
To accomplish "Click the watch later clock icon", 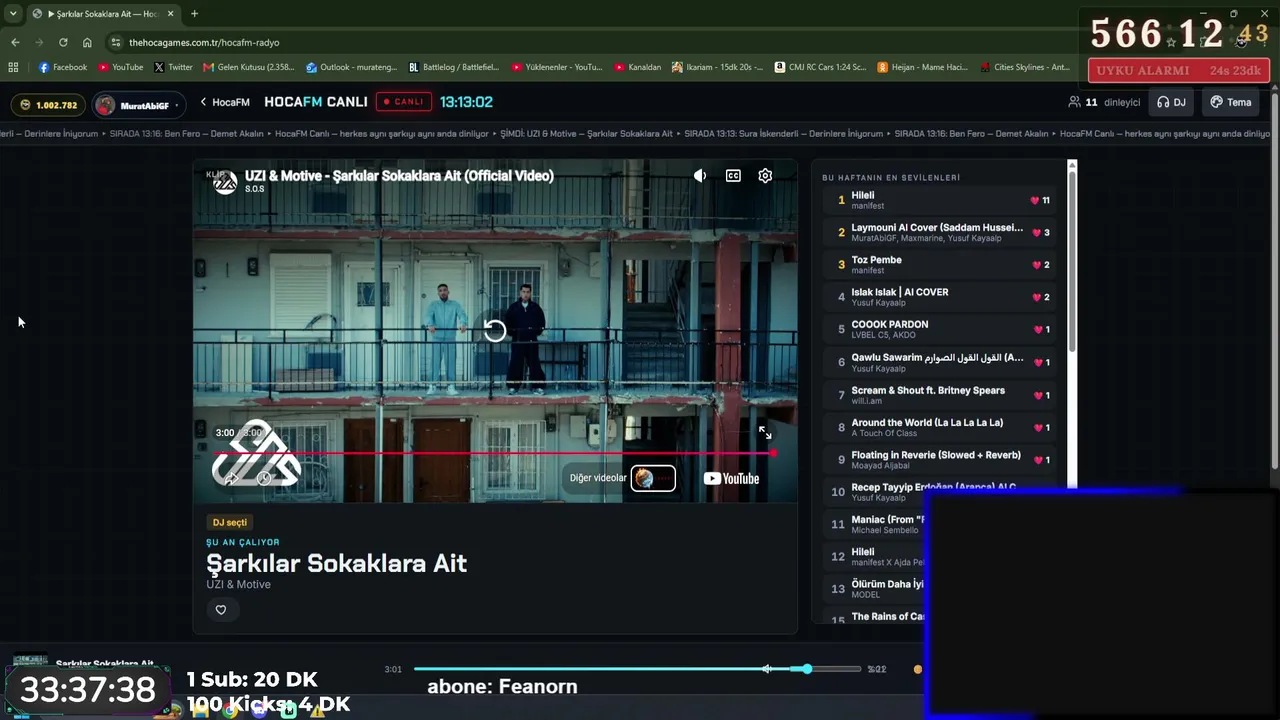I will click(x=264, y=479).
